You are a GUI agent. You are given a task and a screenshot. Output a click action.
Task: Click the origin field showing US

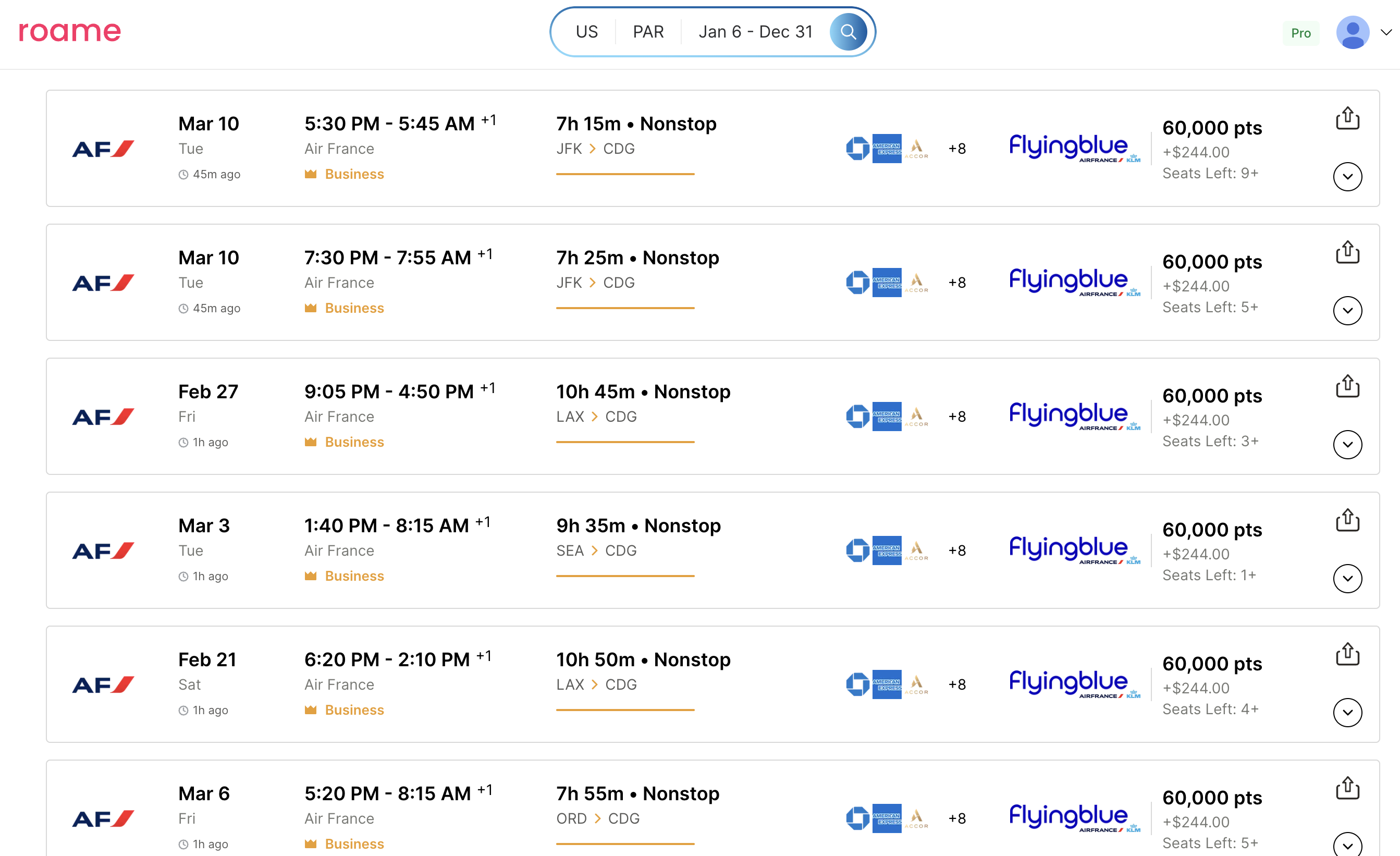click(586, 32)
